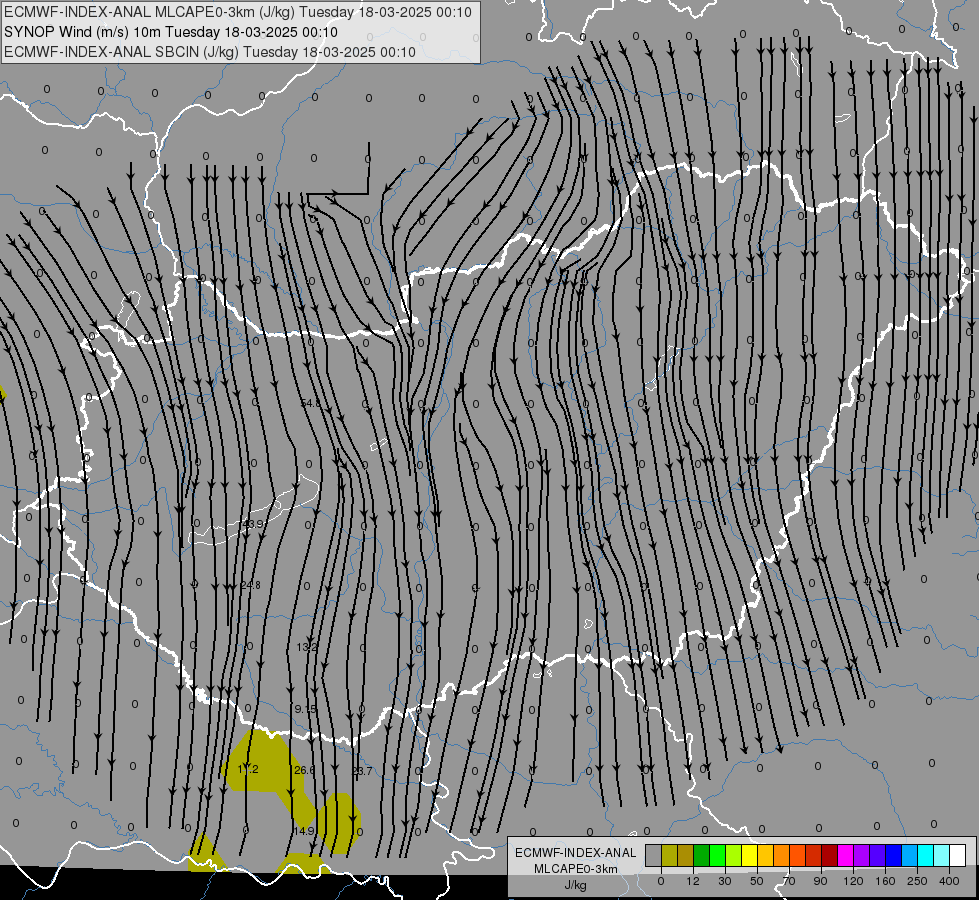Click the 12 tick label on legend
This screenshot has width=979, height=900.
pos(693,881)
